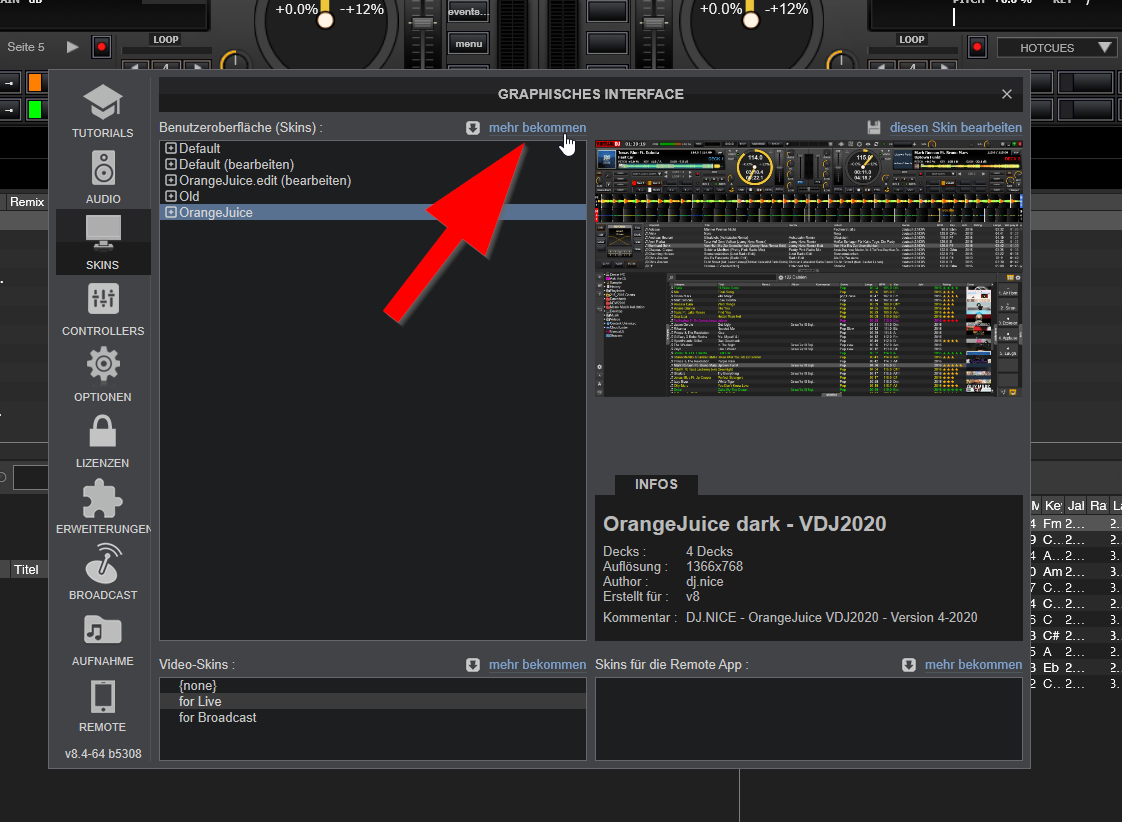Select 'for Broadcast' video skin
The height and width of the screenshot is (822, 1122).
[x=372, y=718]
